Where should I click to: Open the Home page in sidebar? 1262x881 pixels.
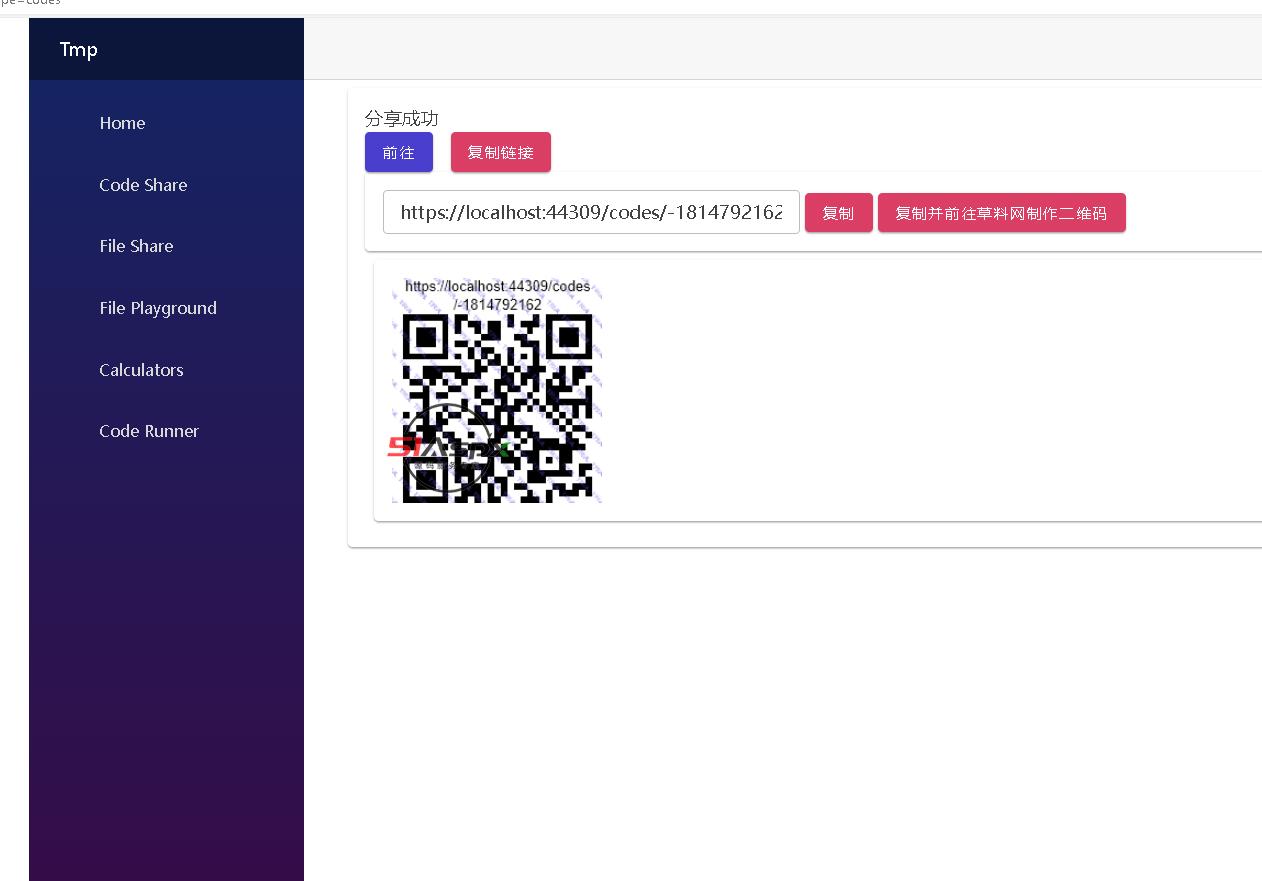click(x=122, y=123)
